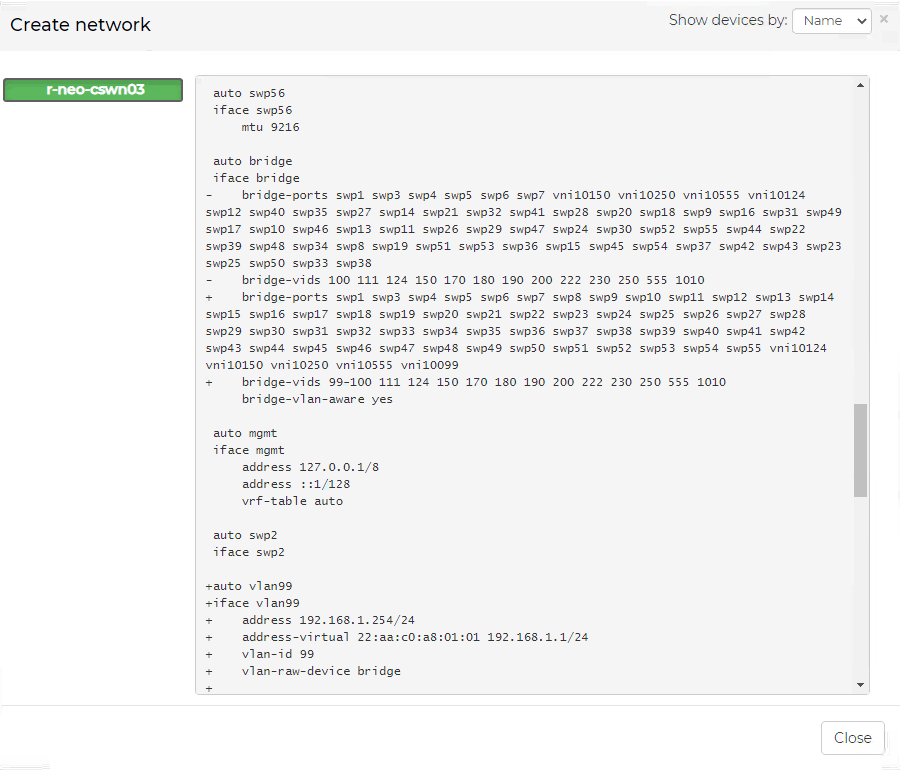
Task: Click the config scrollbar up arrow
Action: pyautogui.click(x=860, y=86)
